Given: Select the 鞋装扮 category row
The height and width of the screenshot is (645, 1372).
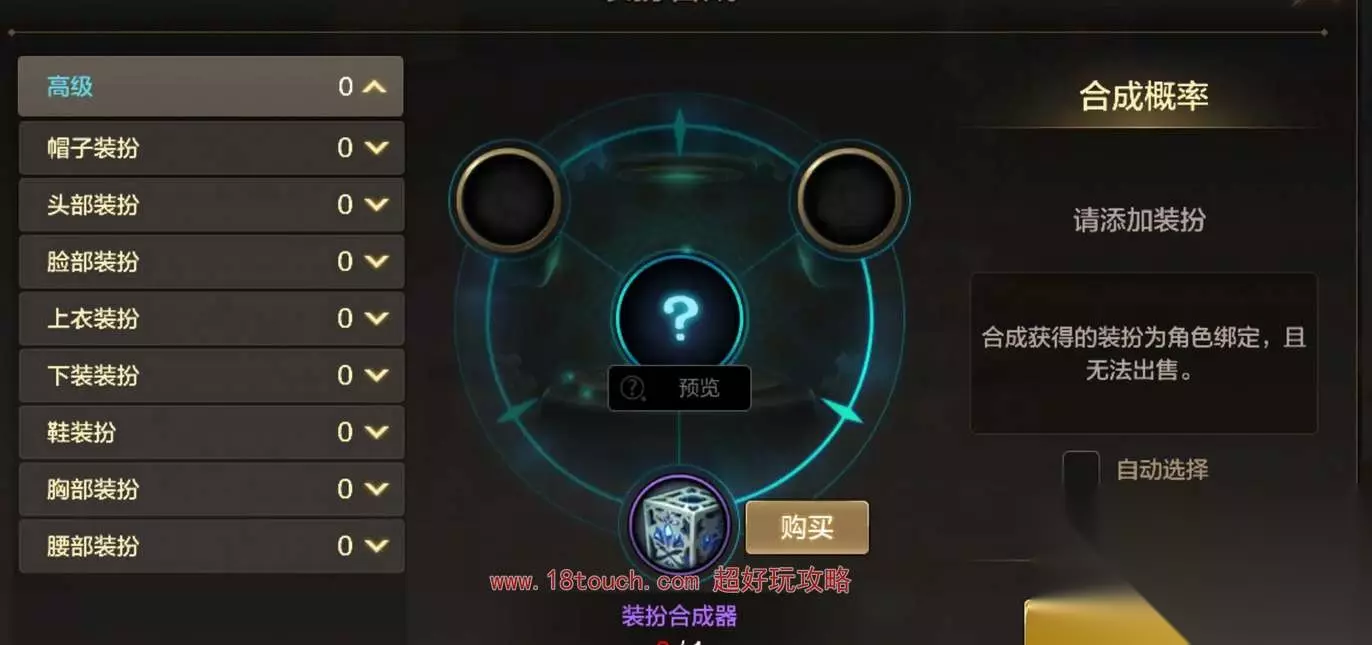Looking at the screenshot, I should [x=211, y=433].
